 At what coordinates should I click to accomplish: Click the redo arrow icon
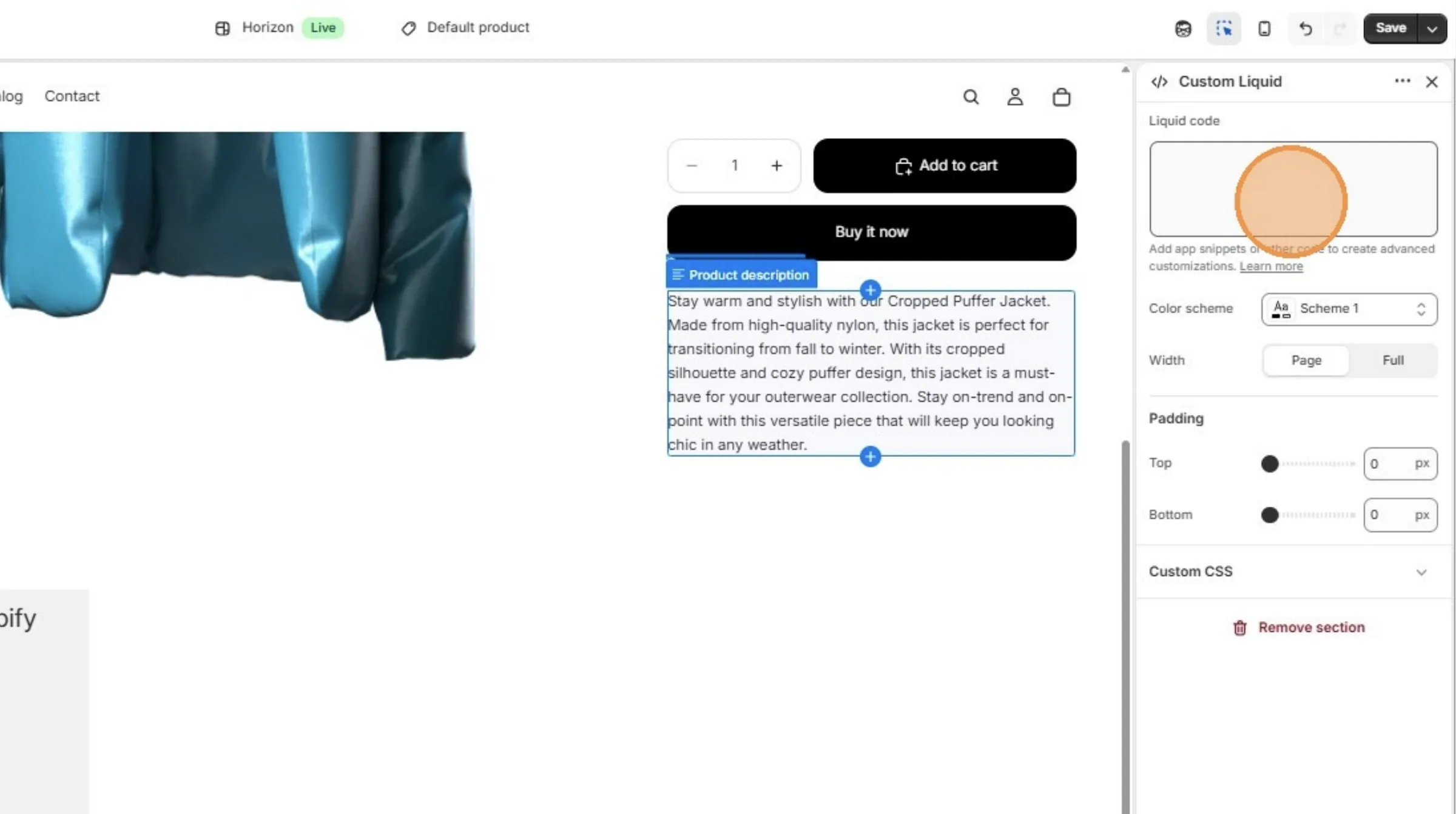tap(1340, 29)
